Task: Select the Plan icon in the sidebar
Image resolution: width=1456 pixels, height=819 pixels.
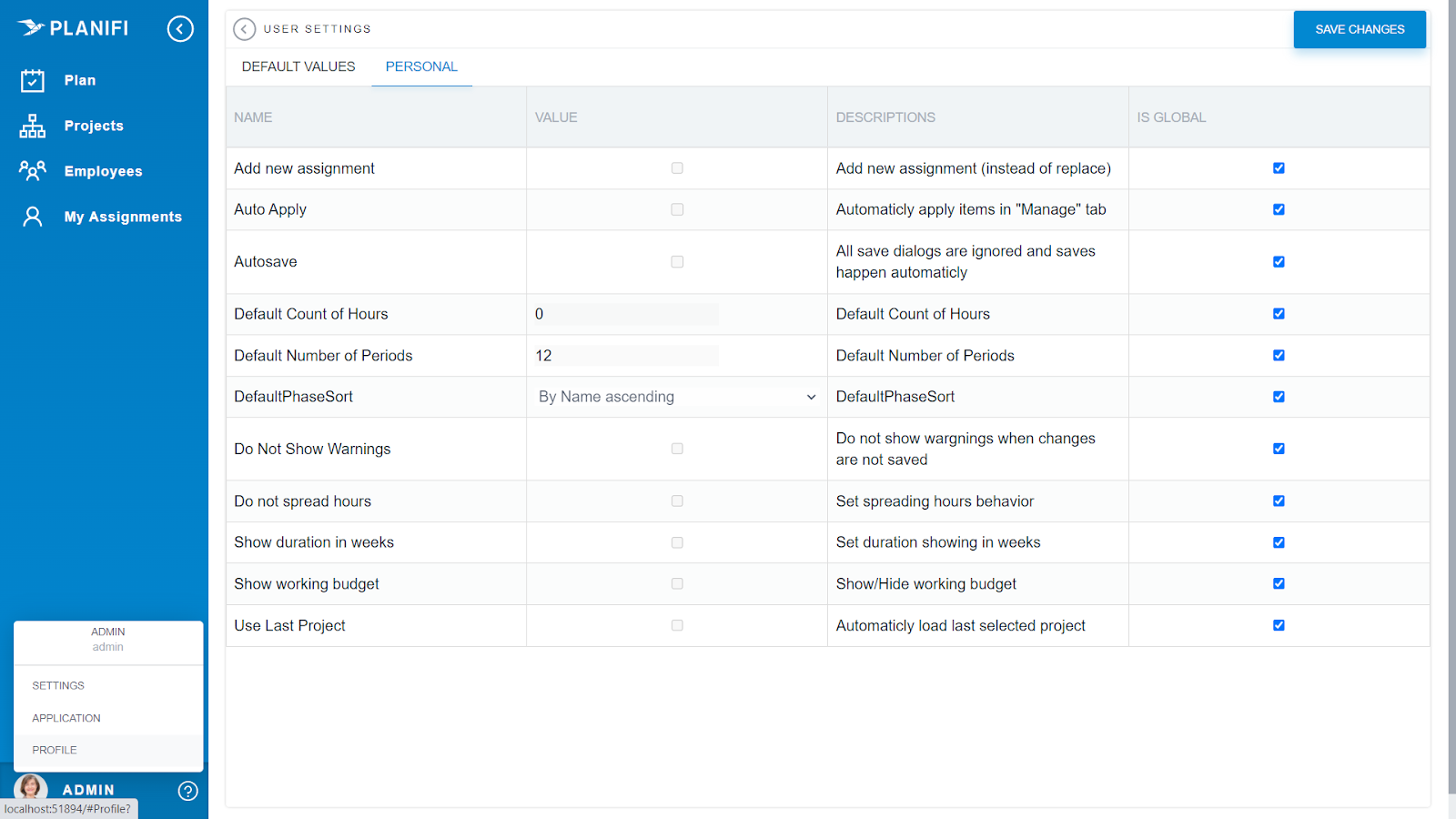Action: [32, 80]
